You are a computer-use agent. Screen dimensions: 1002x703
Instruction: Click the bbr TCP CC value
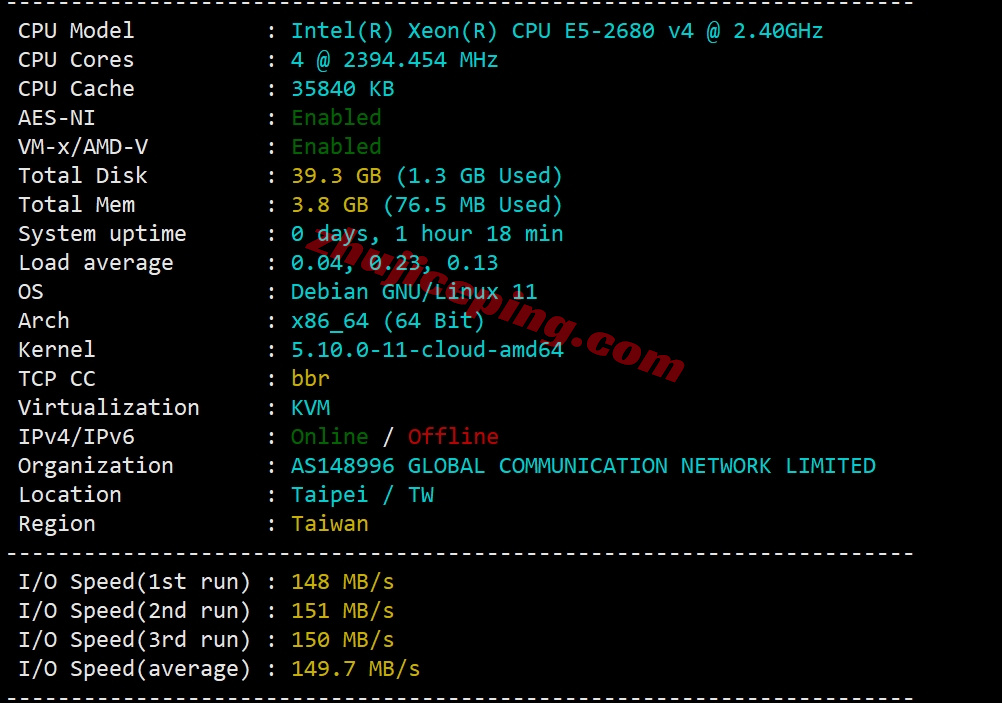click(310, 379)
